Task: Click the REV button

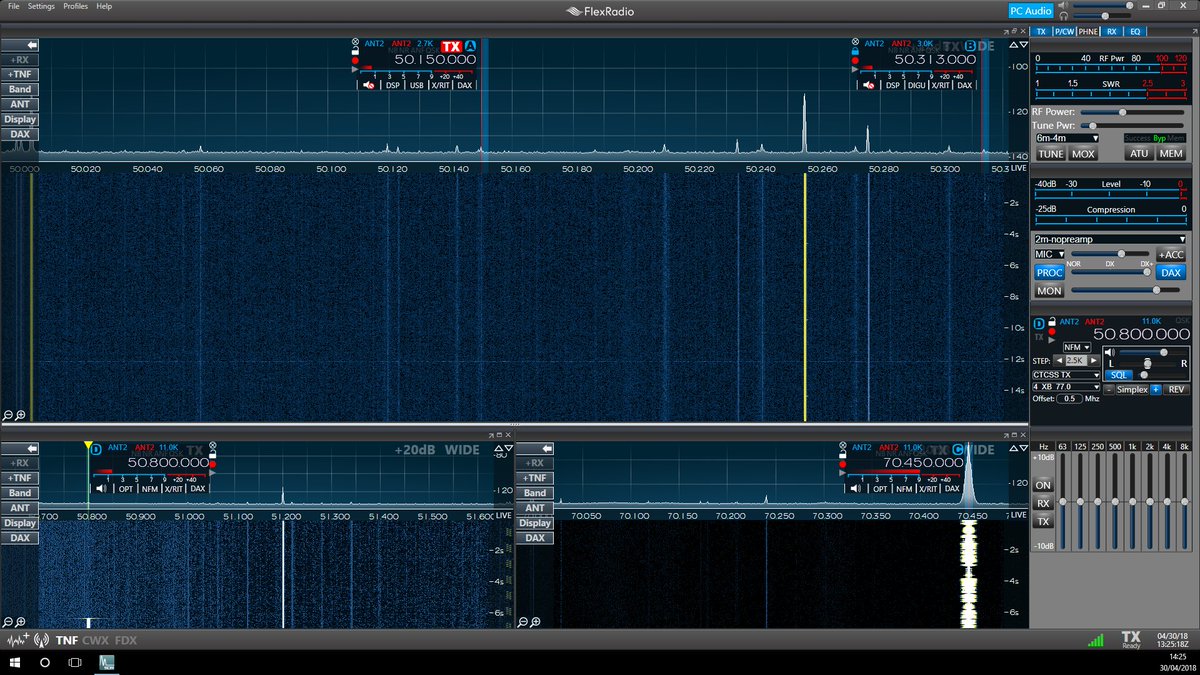Action: click(1177, 389)
